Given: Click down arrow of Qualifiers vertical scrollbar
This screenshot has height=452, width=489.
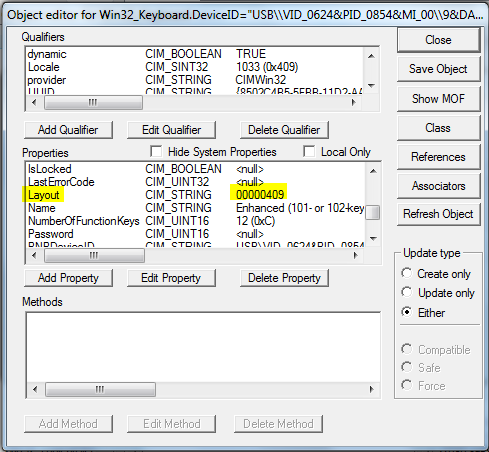Looking at the screenshot, I should 372,86.
